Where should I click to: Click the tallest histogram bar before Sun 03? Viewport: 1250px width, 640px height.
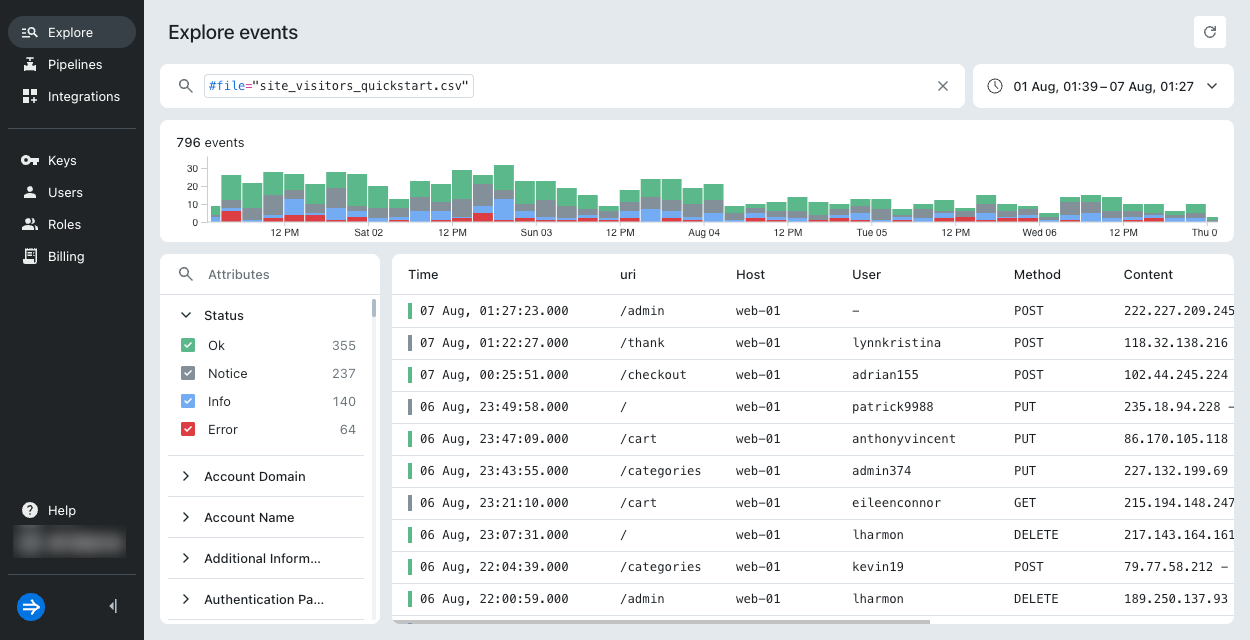click(504, 193)
